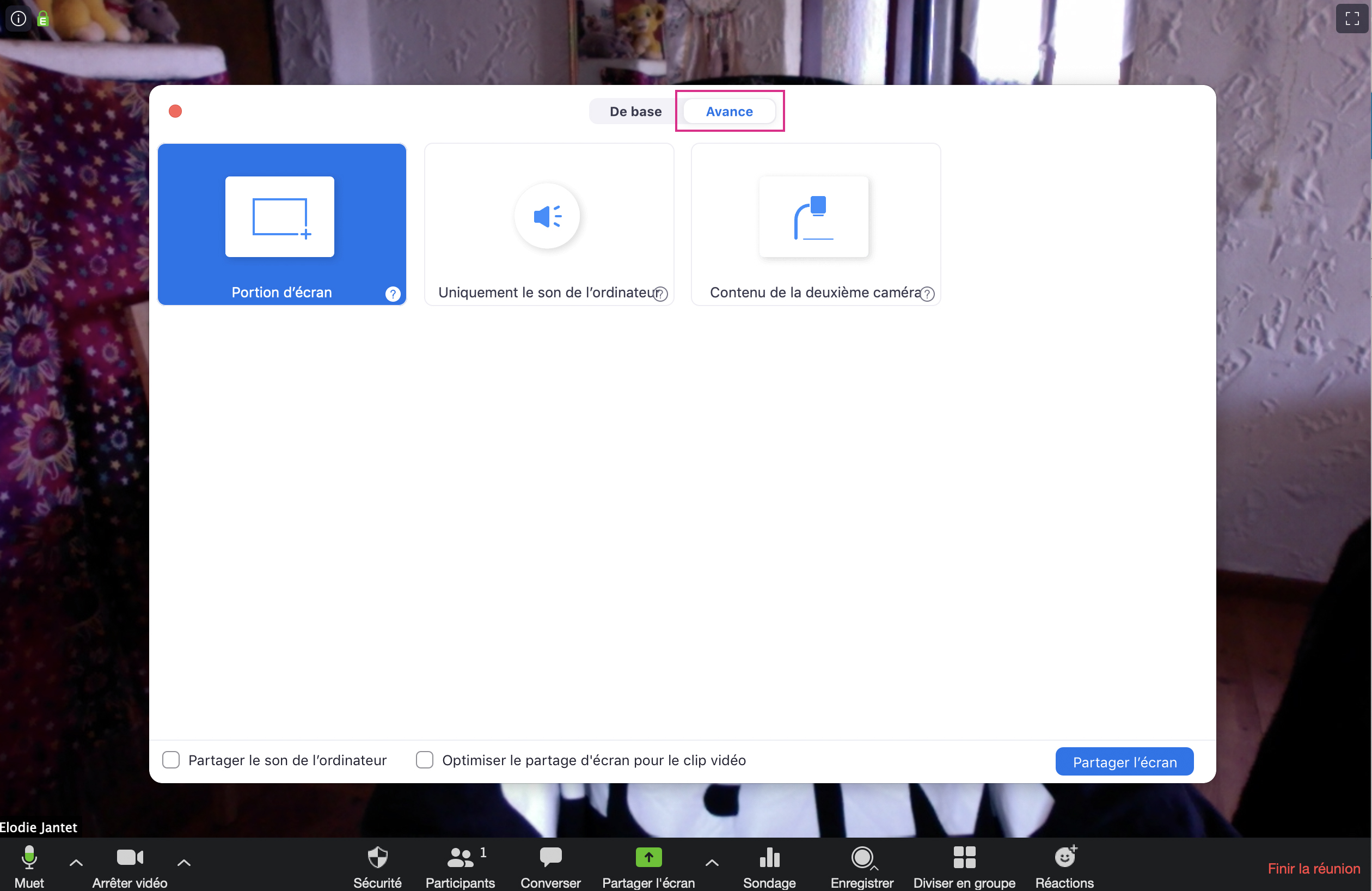Switch to the De base tab
Viewport: 1372px width, 891px height.
635,111
